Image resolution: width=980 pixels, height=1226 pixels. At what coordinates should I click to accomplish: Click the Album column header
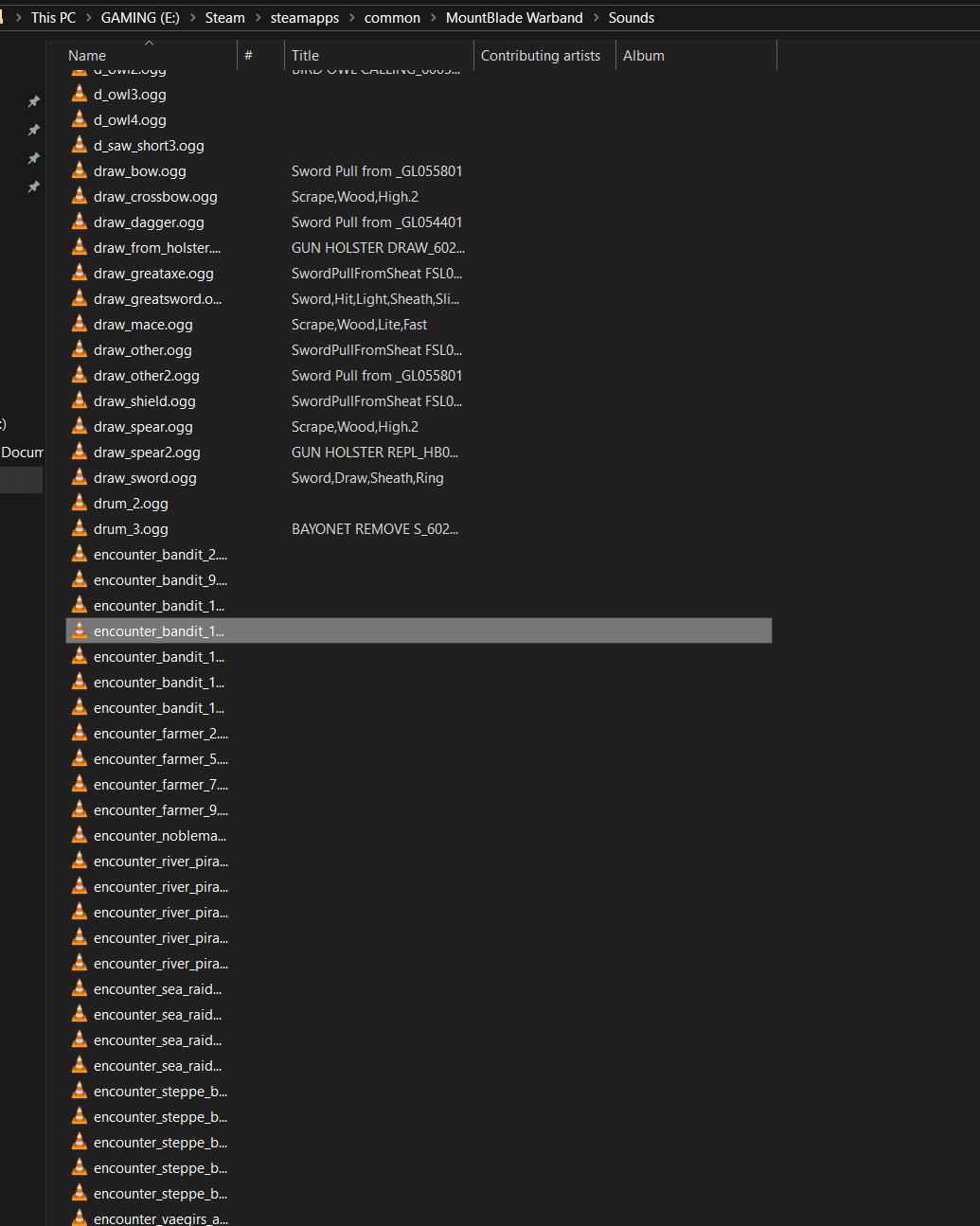click(x=643, y=56)
